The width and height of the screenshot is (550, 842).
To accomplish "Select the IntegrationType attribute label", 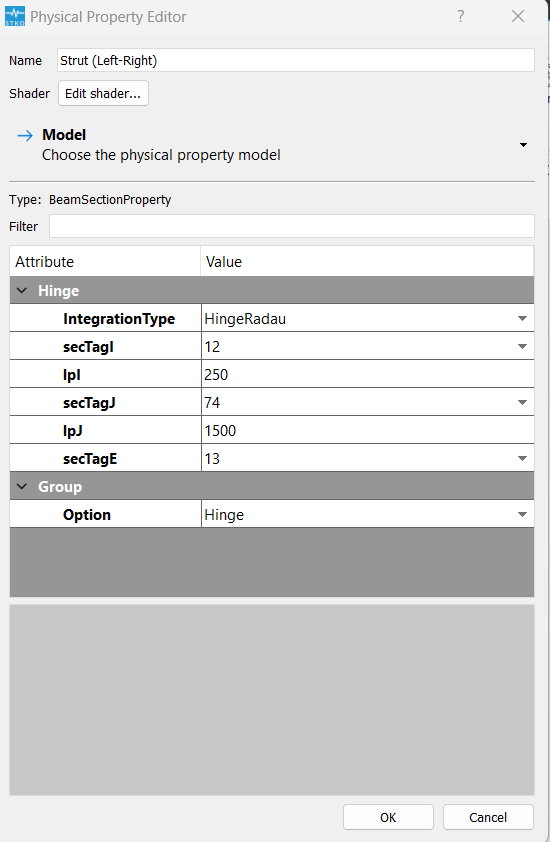I will 119,319.
